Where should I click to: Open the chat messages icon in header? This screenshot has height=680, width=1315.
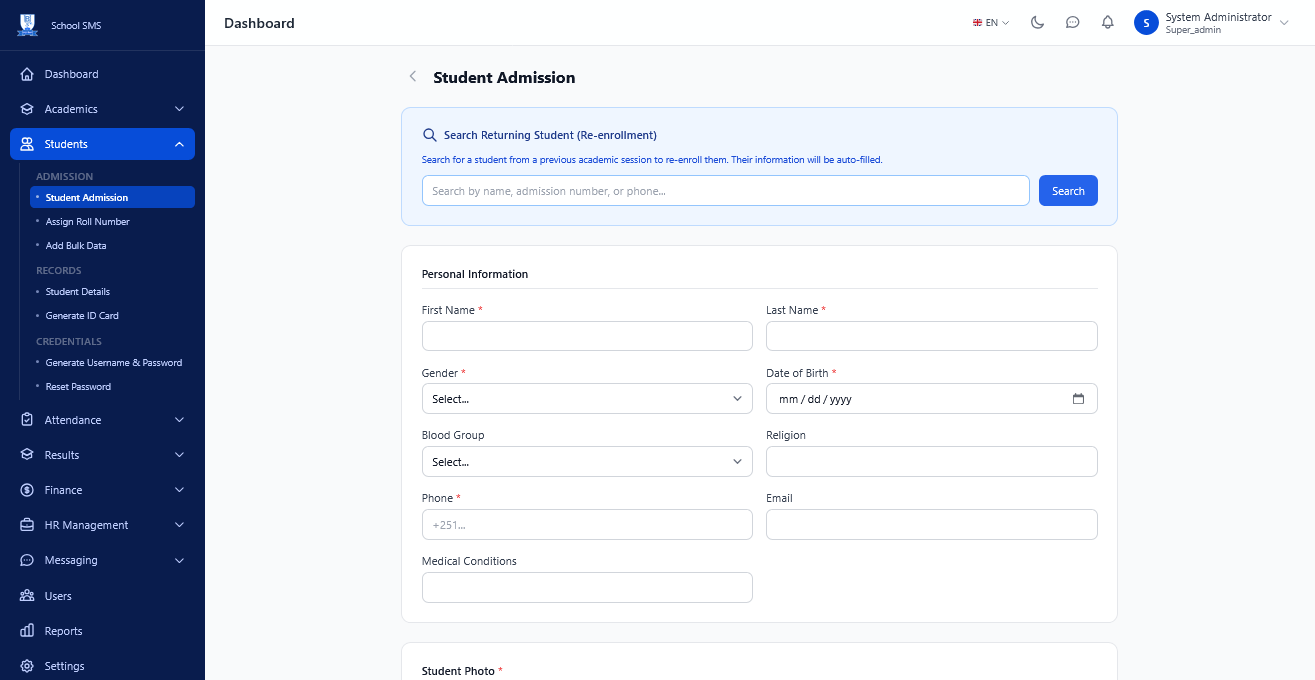[x=1072, y=22]
